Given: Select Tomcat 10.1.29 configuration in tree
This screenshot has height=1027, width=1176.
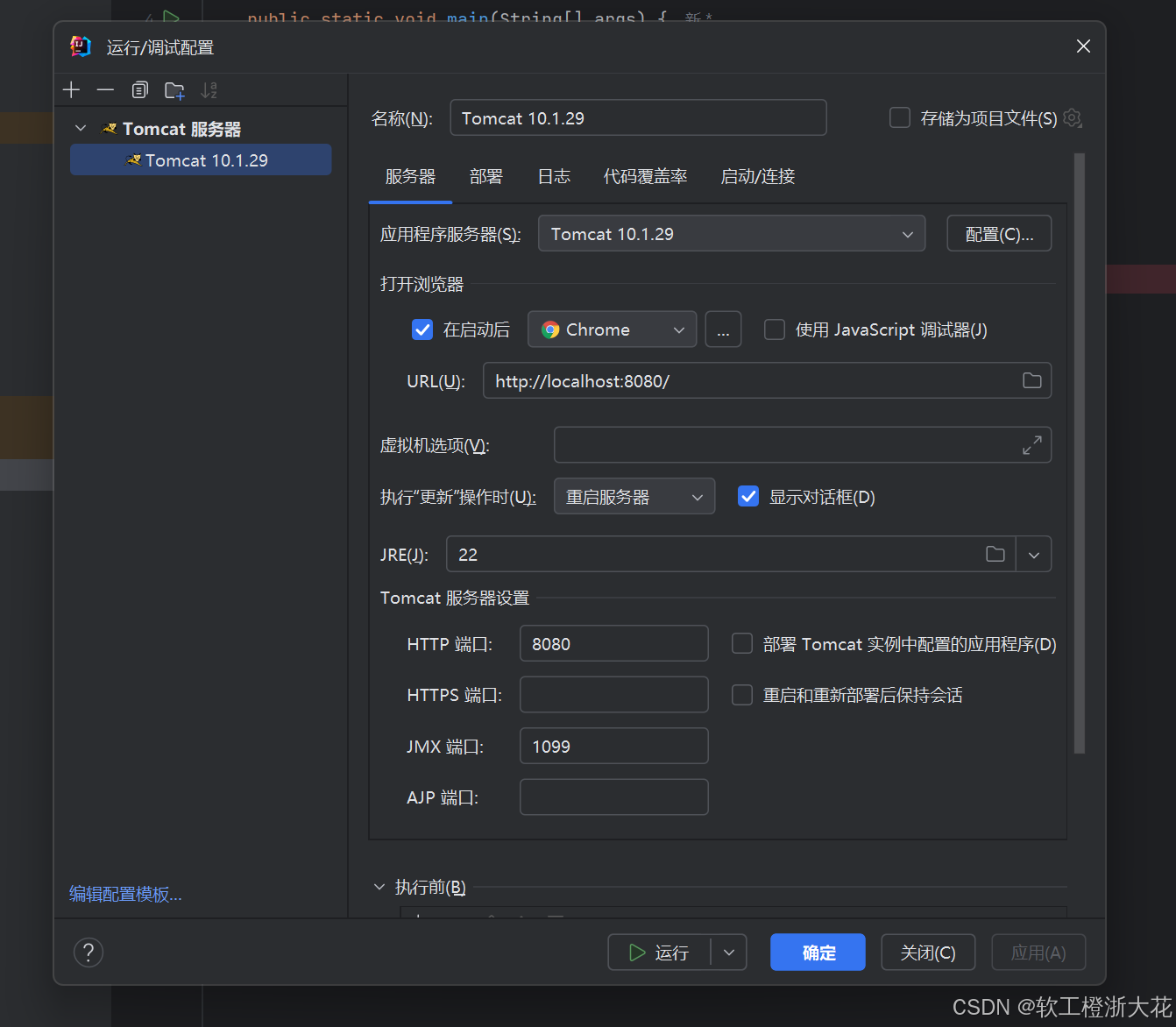Looking at the screenshot, I should 201,160.
